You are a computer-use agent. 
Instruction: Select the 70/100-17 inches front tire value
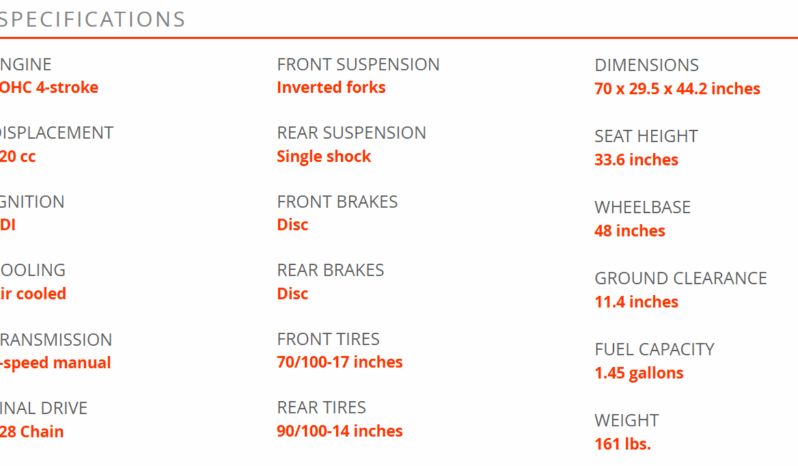tap(339, 362)
